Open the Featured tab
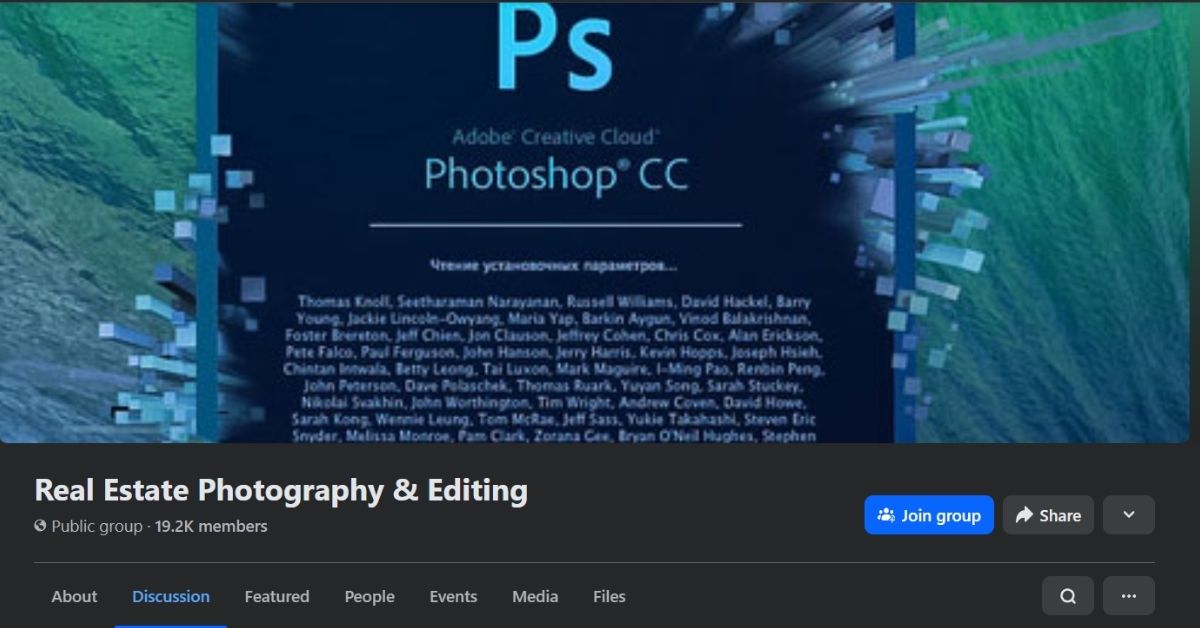1200x628 pixels. (x=277, y=597)
